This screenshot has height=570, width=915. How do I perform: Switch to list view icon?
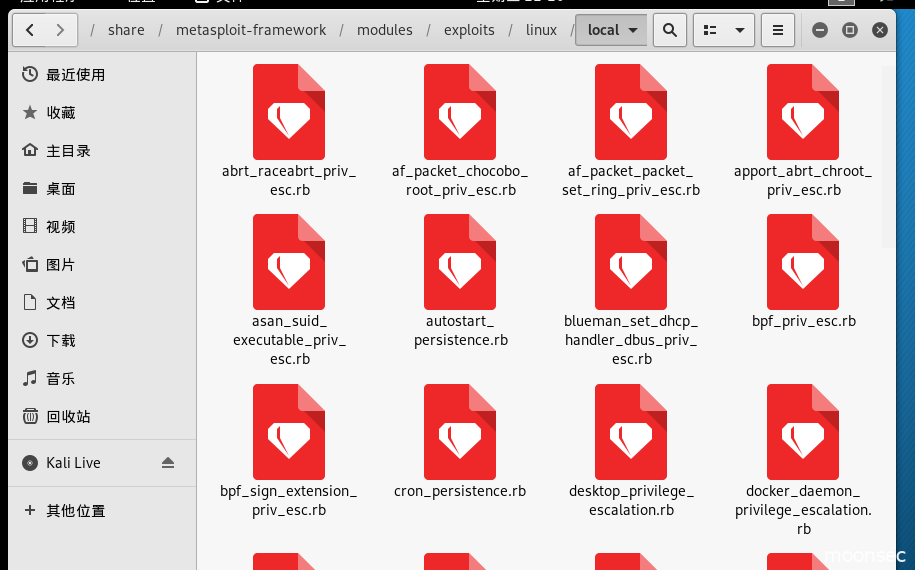(710, 30)
